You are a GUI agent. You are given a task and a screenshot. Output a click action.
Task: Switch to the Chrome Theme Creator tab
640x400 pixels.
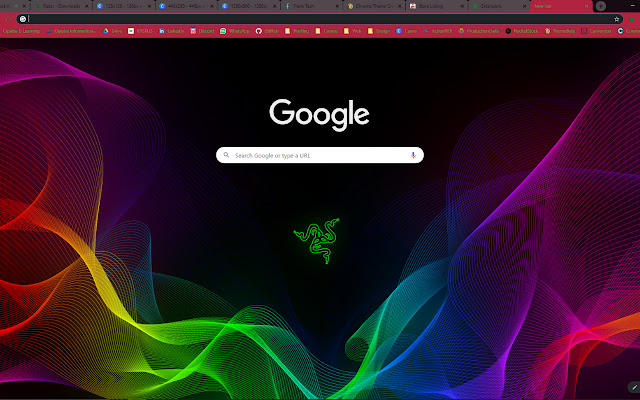(374, 6)
